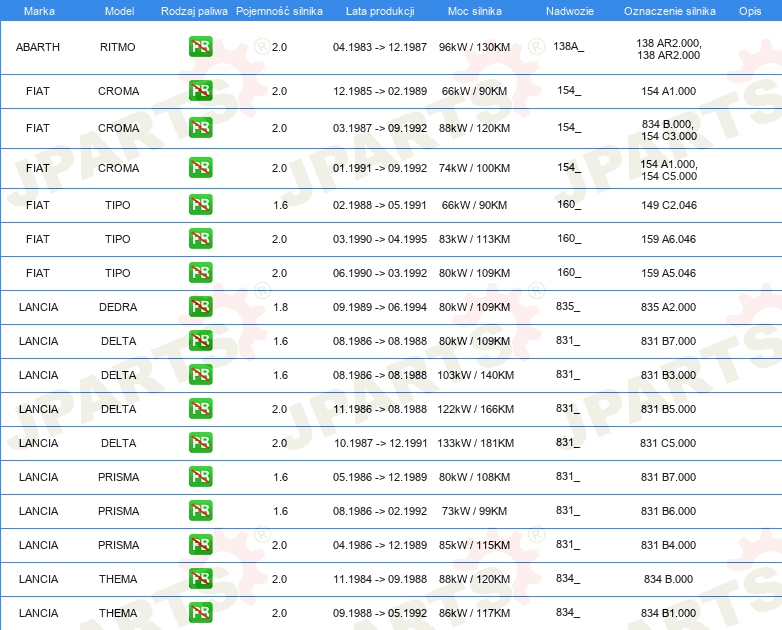Click the fuel icon for LANCIA DEDRA

coord(200,306)
